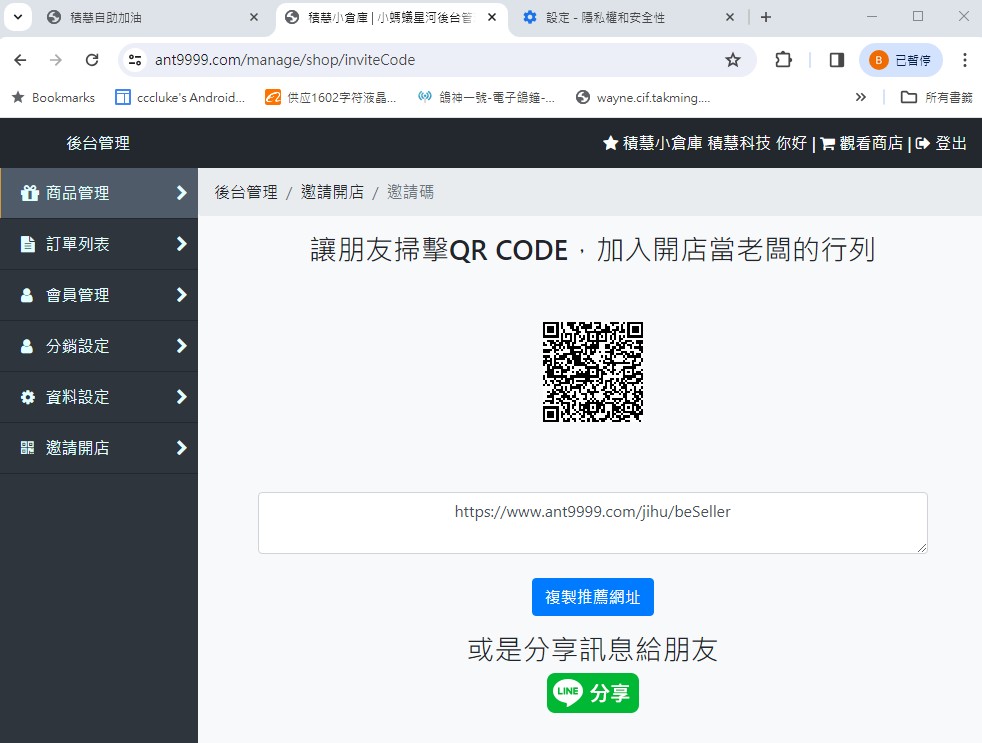Click the gift icon for 商品管理
Image resolution: width=982 pixels, height=743 pixels.
[29, 193]
